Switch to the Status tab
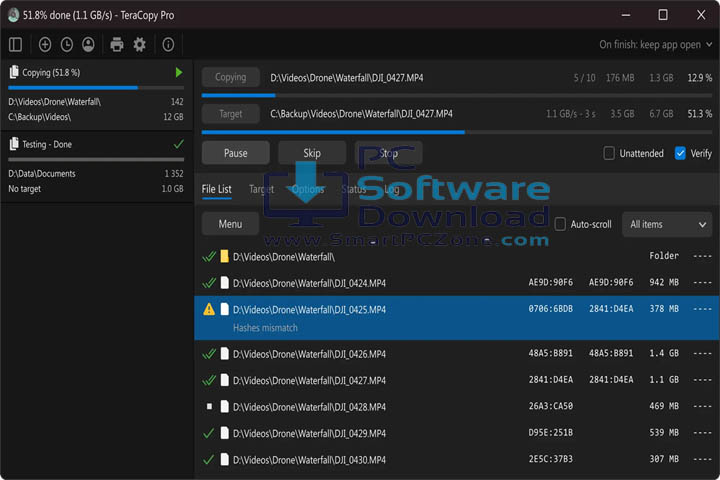 [354, 189]
